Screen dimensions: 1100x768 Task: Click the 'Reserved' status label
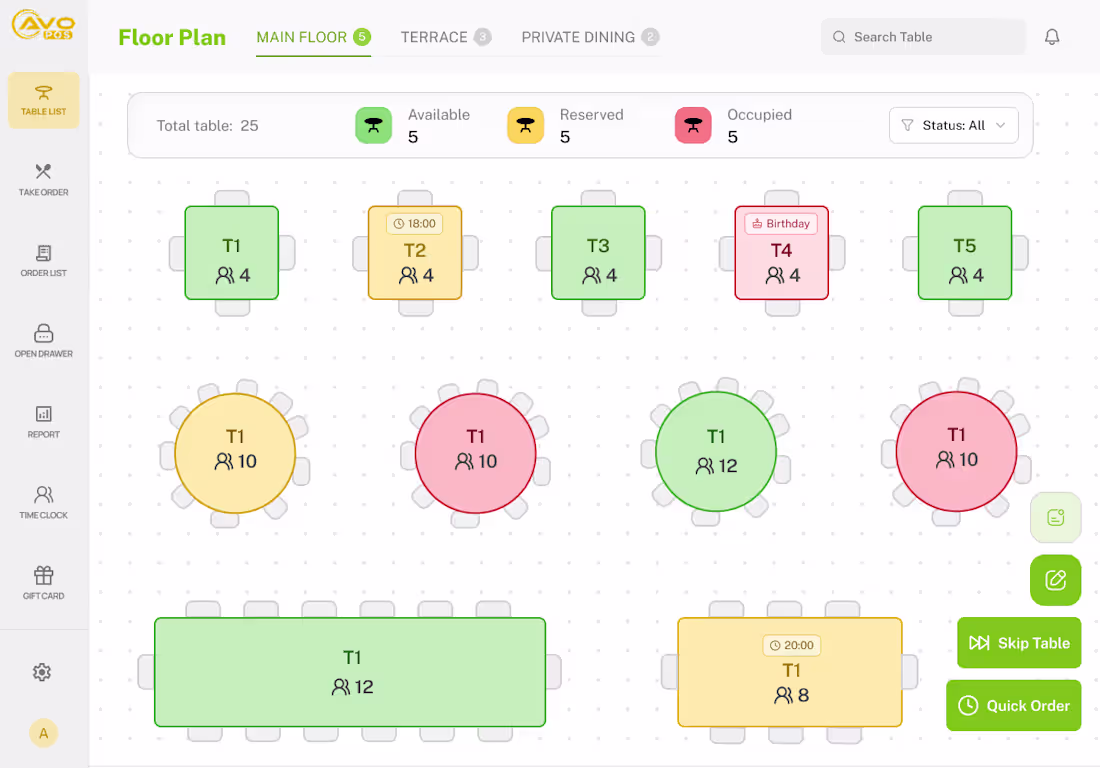pyautogui.click(x=591, y=115)
